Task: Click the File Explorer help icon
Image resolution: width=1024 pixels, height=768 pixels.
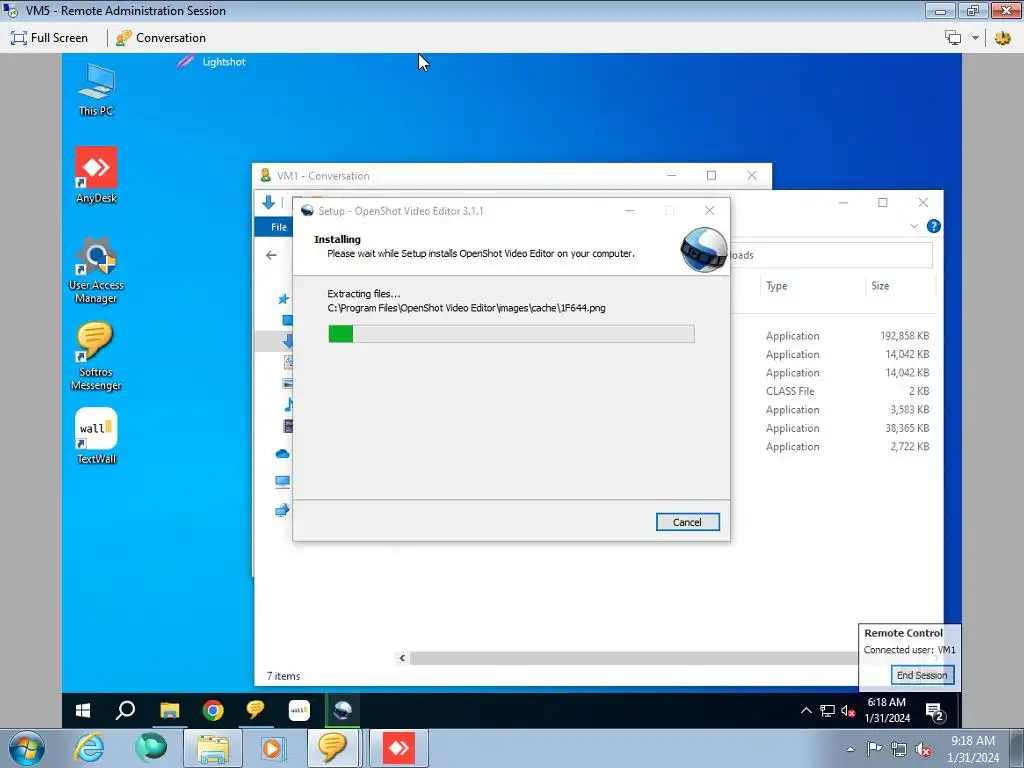Action: [933, 226]
